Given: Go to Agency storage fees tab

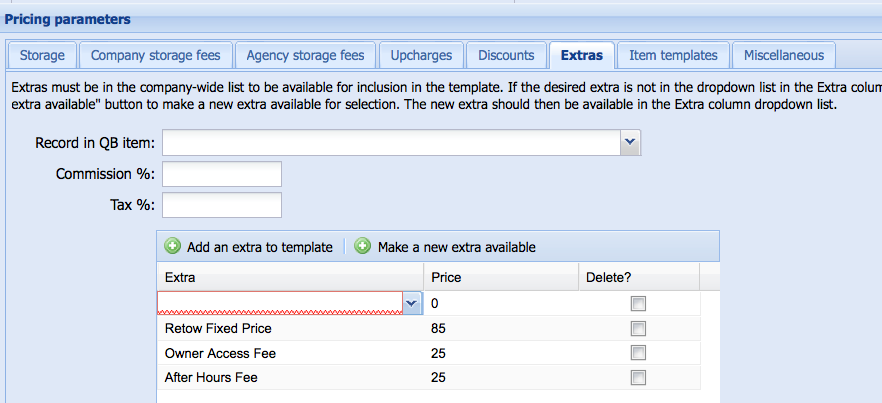Looking at the screenshot, I should tap(305, 56).
